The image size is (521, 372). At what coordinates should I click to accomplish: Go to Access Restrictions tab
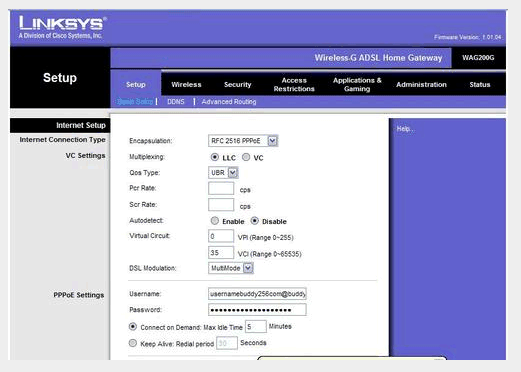pos(294,85)
